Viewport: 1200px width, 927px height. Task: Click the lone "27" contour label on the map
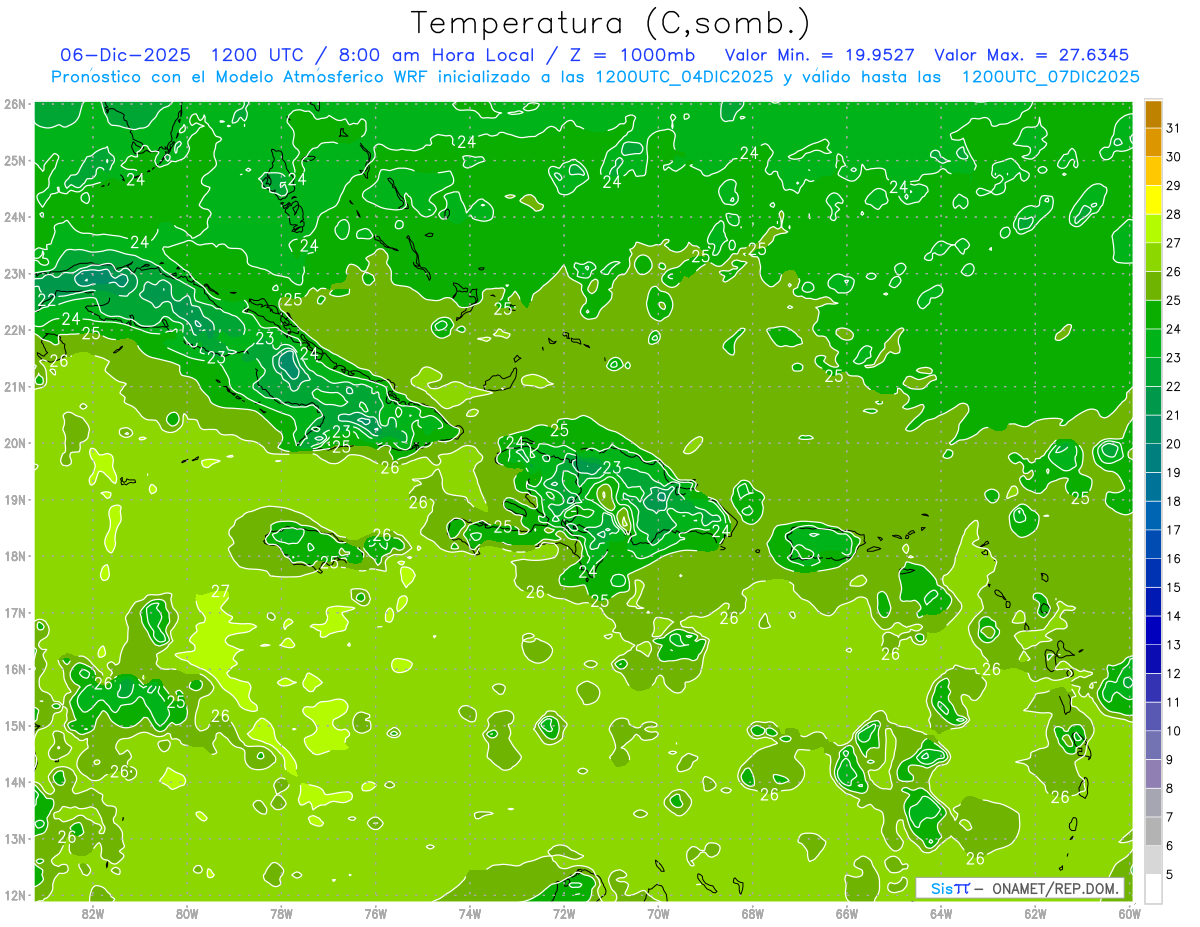pyautogui.click(x=221, y=591)
